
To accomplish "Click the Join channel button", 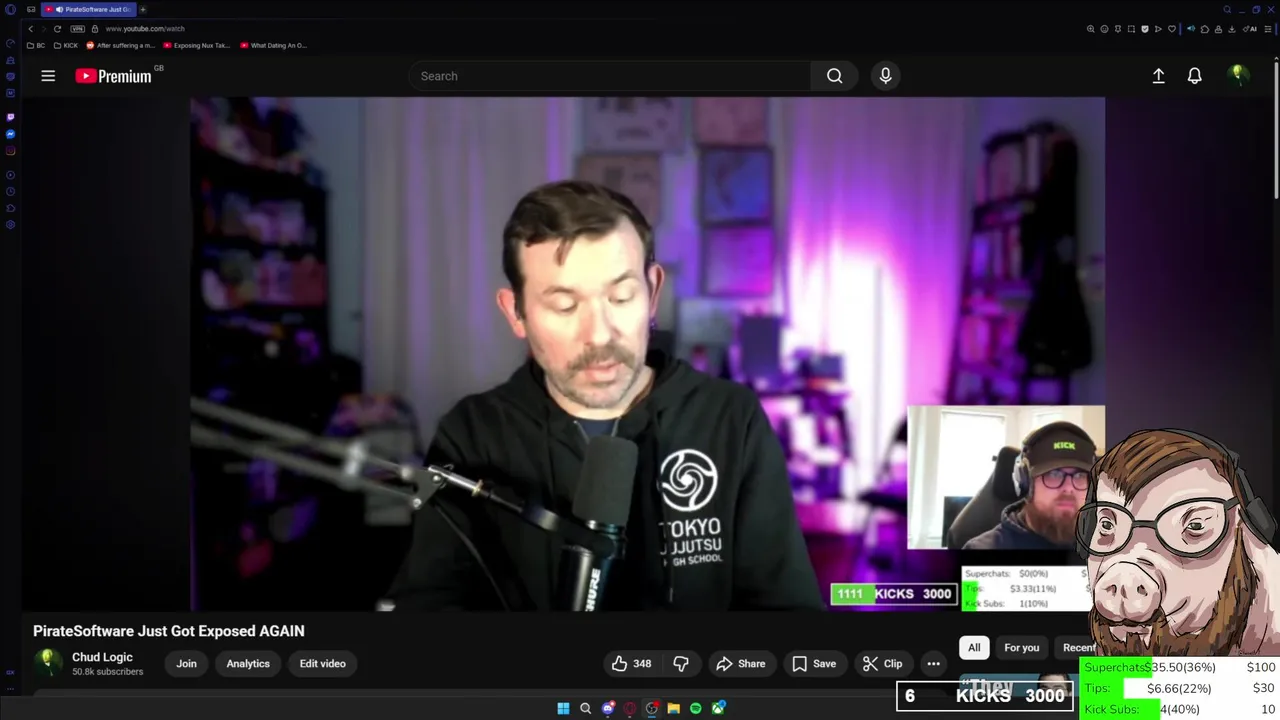I will click(187, 664).
